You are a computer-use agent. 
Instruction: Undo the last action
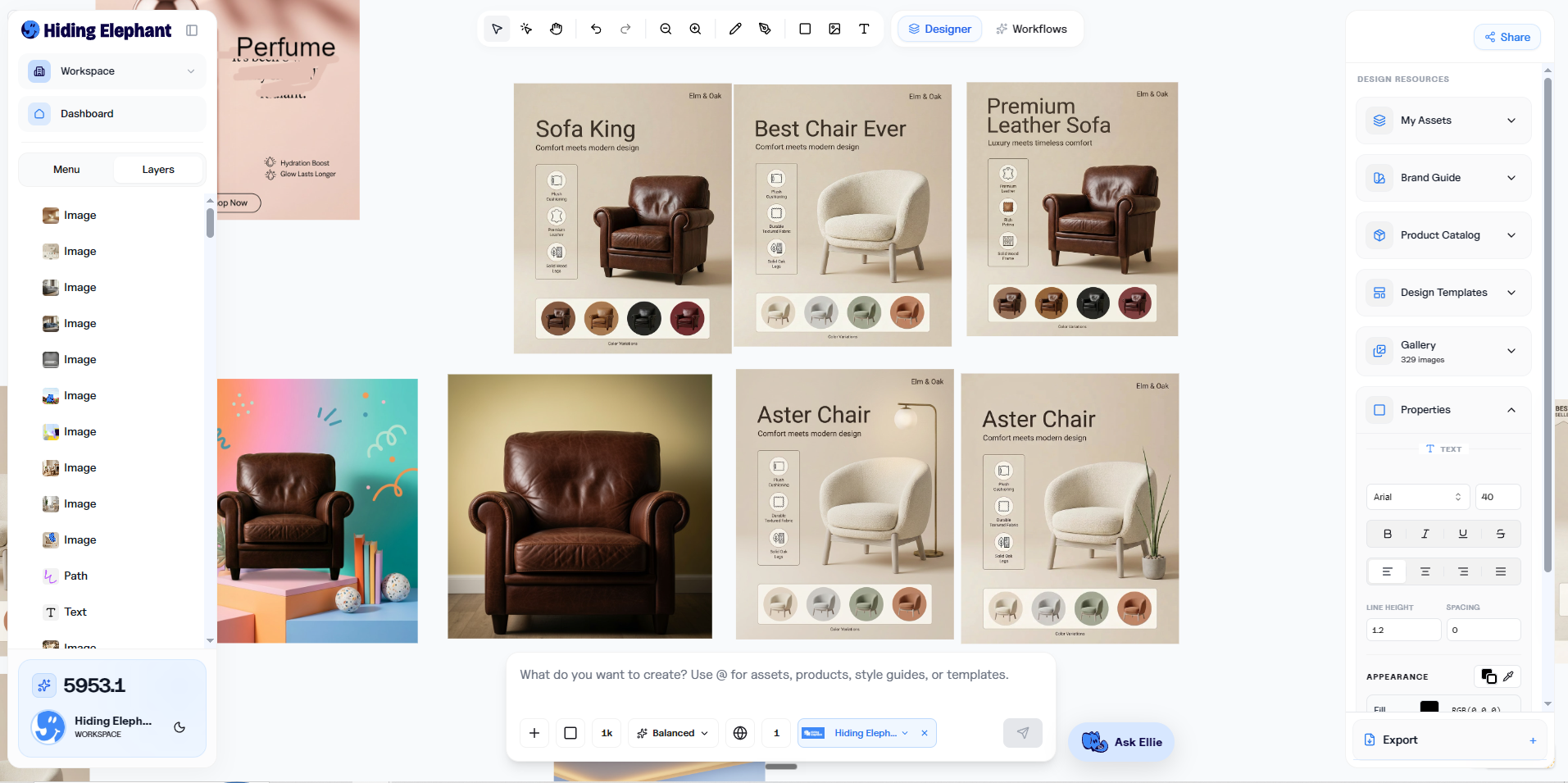tap(596, 29)
